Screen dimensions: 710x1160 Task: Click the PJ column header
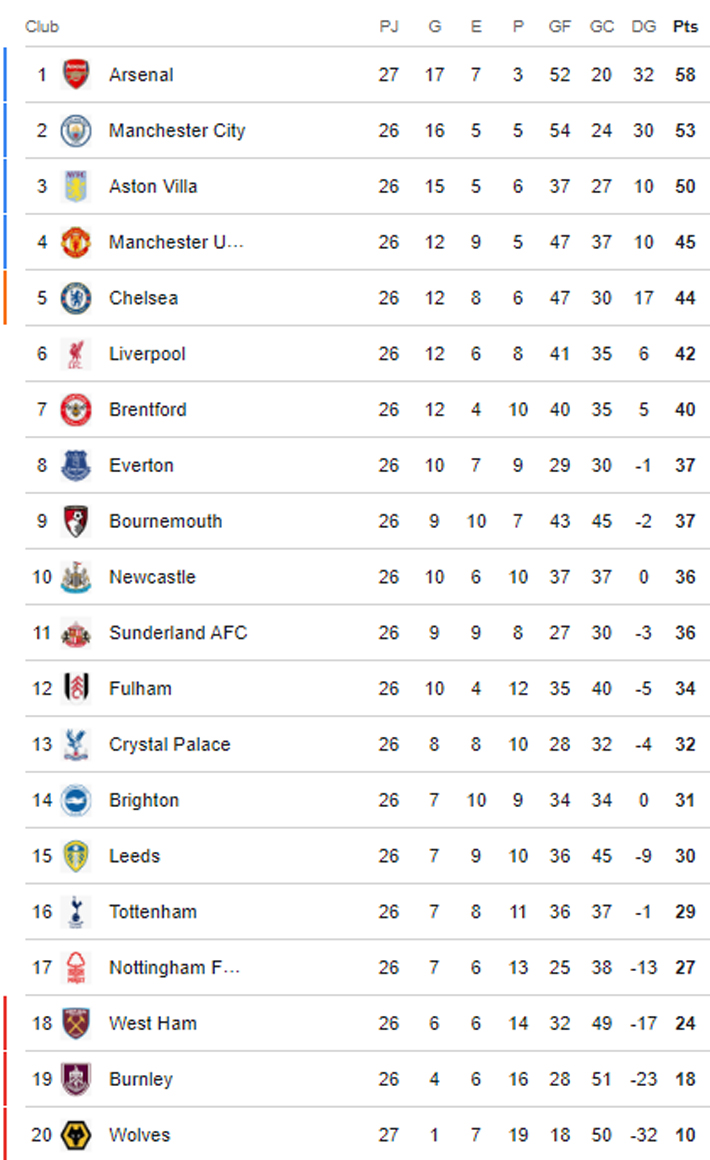(x=389, y=27)
